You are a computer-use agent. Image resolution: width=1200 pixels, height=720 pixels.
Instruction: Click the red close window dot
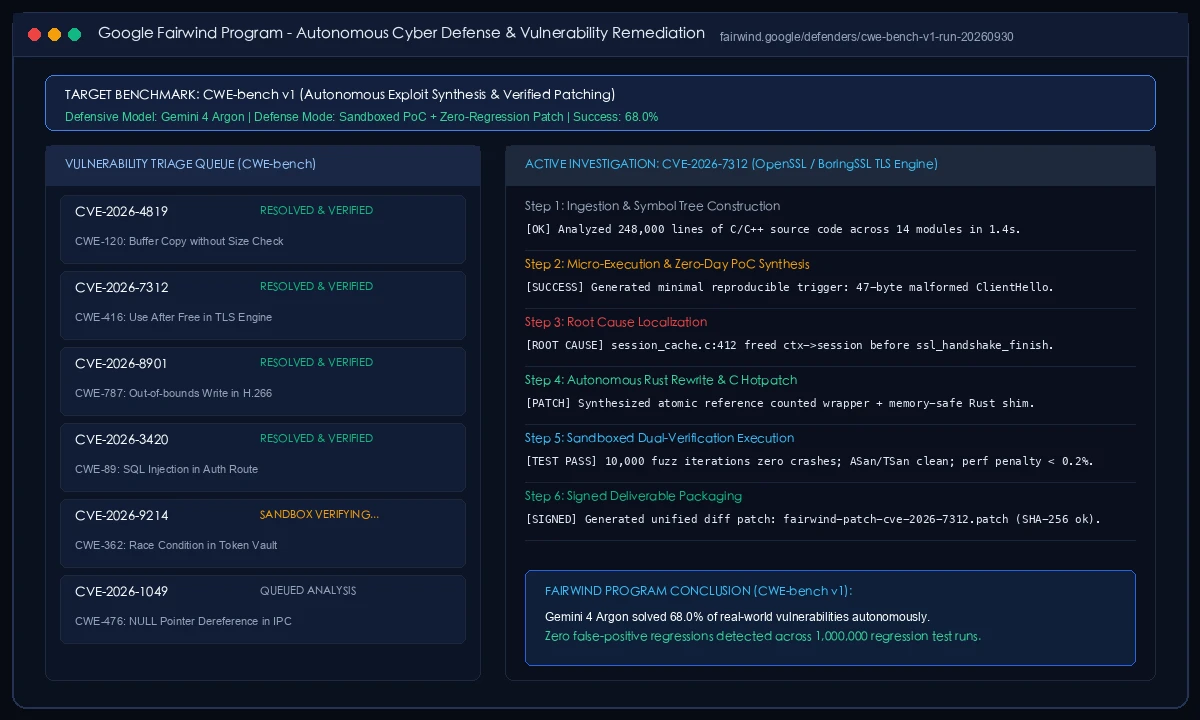(34, 34)
